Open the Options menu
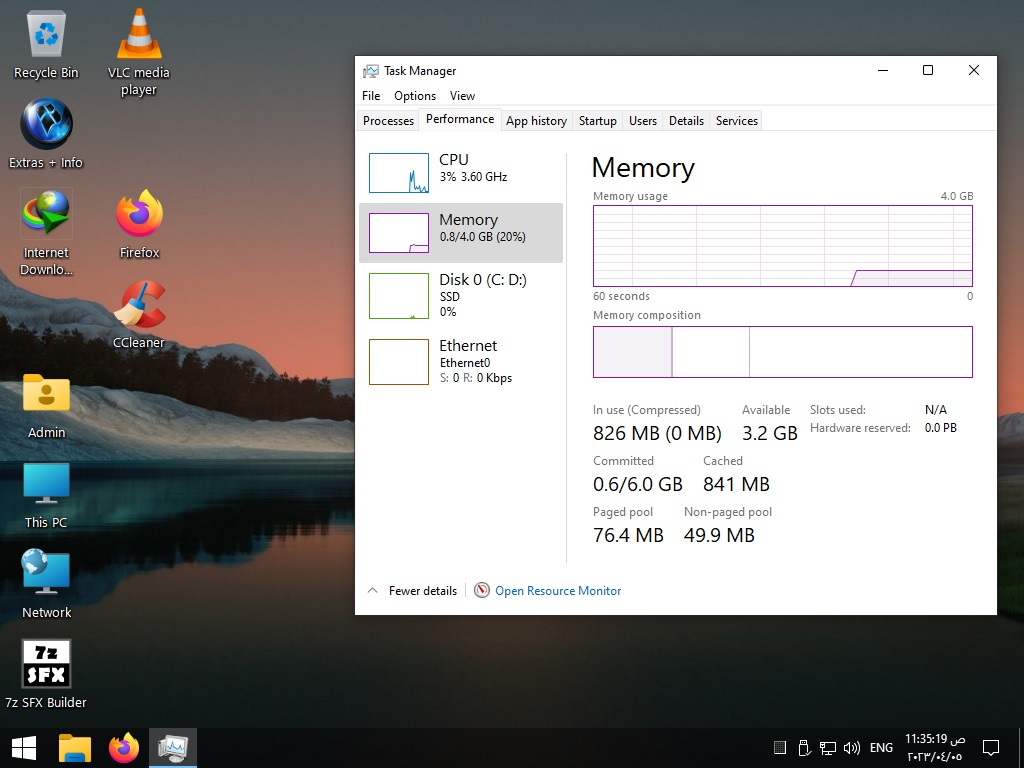1024x768 pixels. [415, 95]
